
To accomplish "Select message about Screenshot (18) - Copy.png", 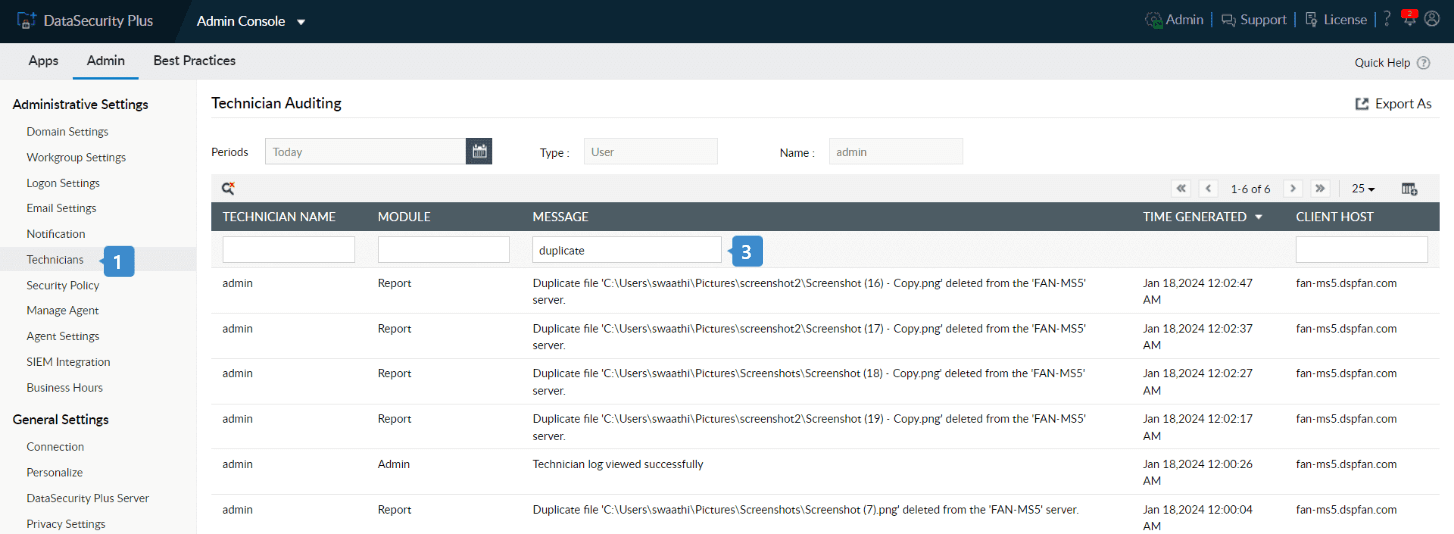I will tap(809, 381).
